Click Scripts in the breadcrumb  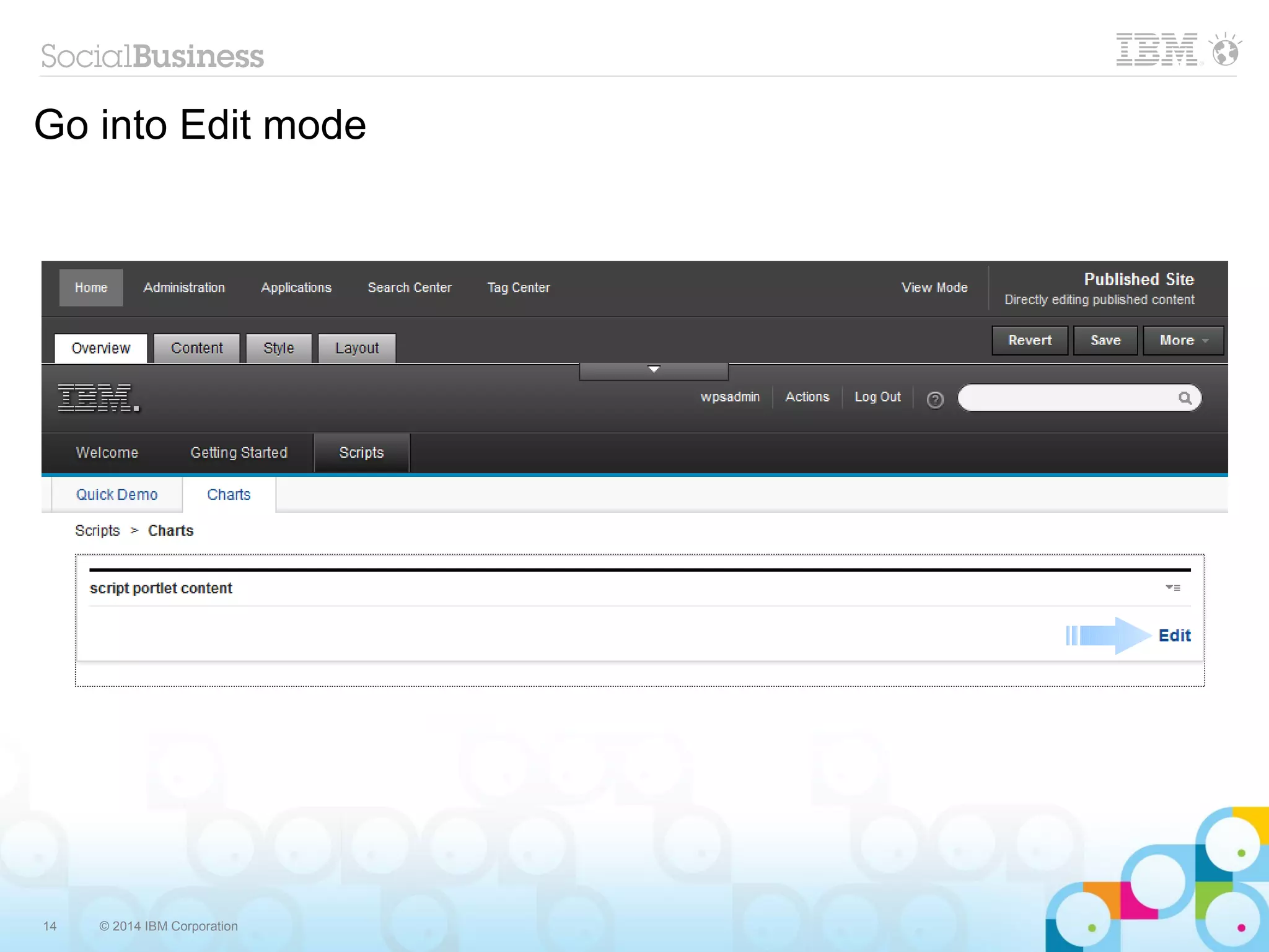click(97, 531)
